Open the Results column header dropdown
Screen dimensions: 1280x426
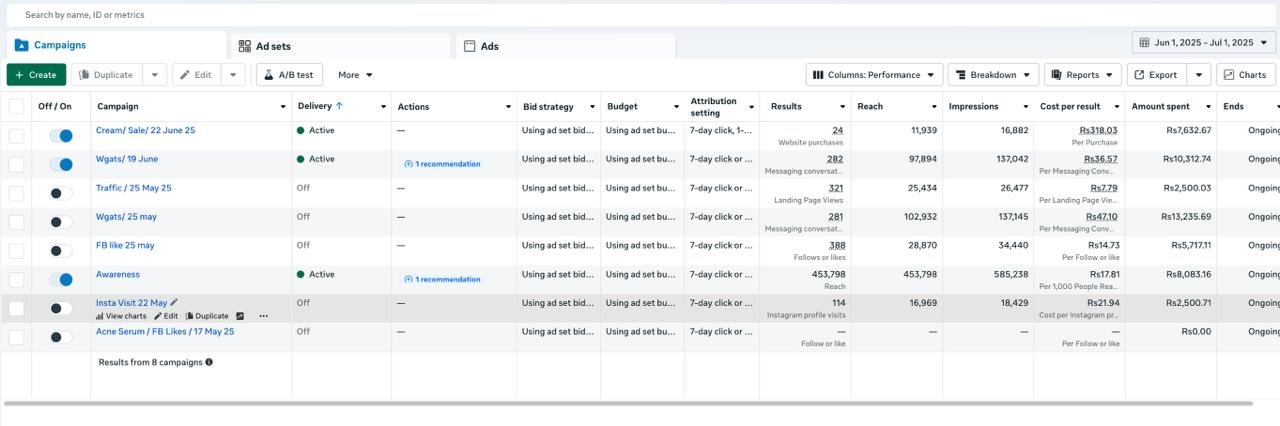(x=842, y=107)
